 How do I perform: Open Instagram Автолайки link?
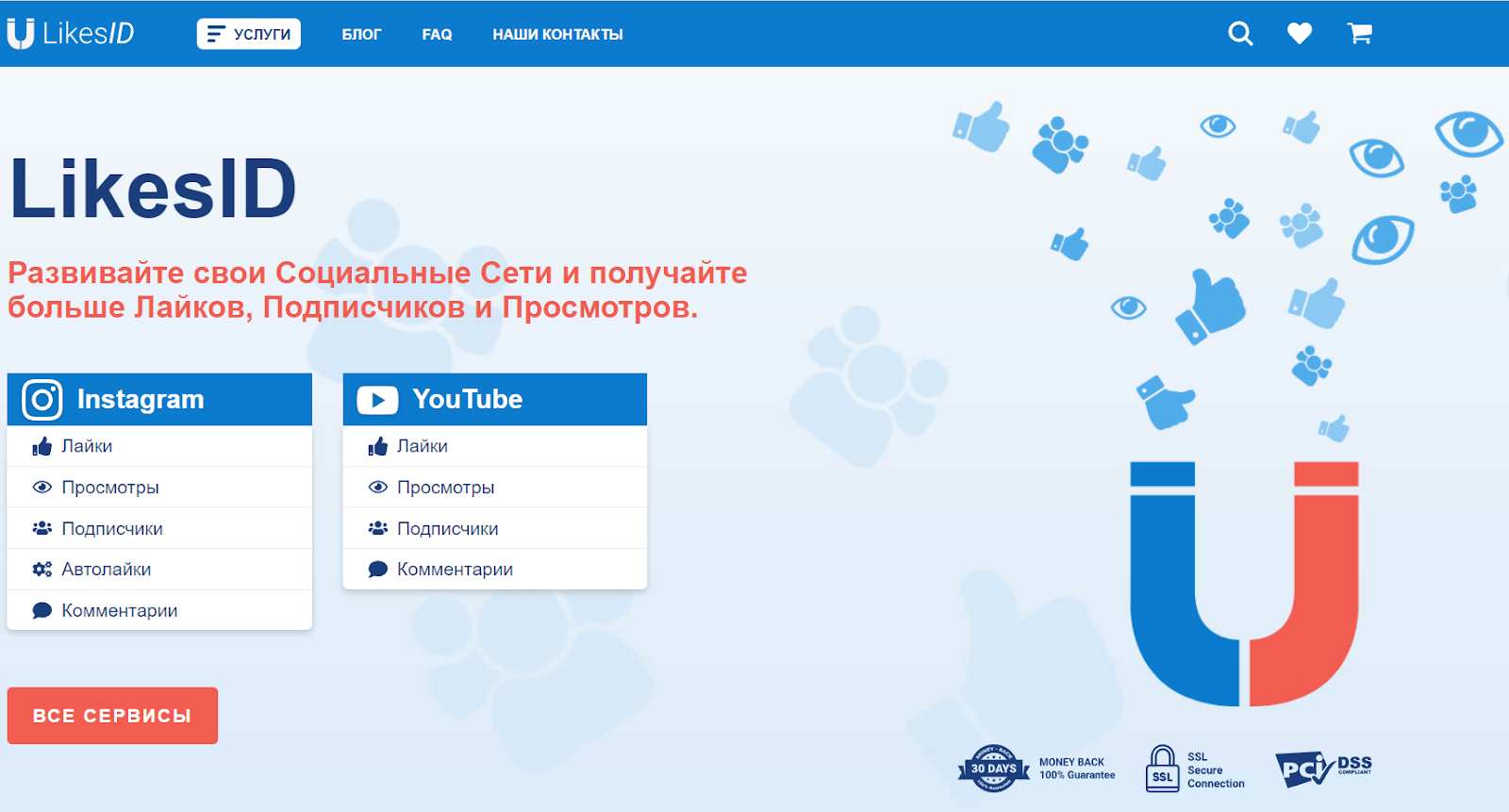(x=106, y=570)
